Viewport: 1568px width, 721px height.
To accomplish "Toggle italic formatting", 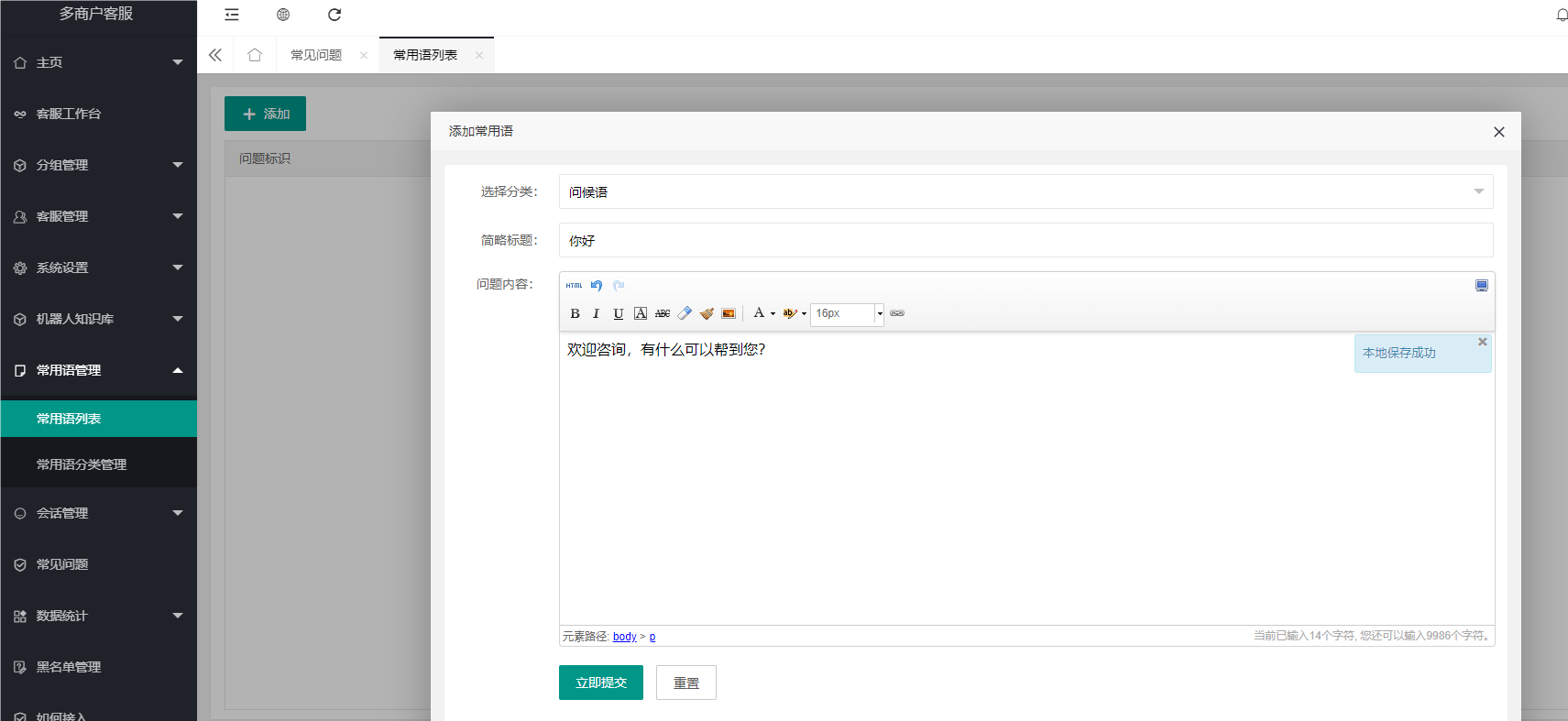I will (597, 313).
